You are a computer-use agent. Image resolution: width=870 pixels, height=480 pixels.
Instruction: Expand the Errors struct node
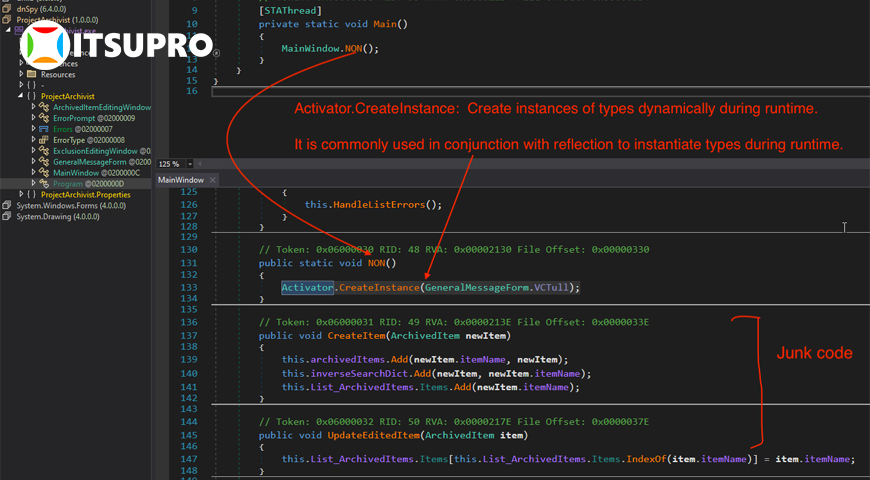tap(34, 129)
